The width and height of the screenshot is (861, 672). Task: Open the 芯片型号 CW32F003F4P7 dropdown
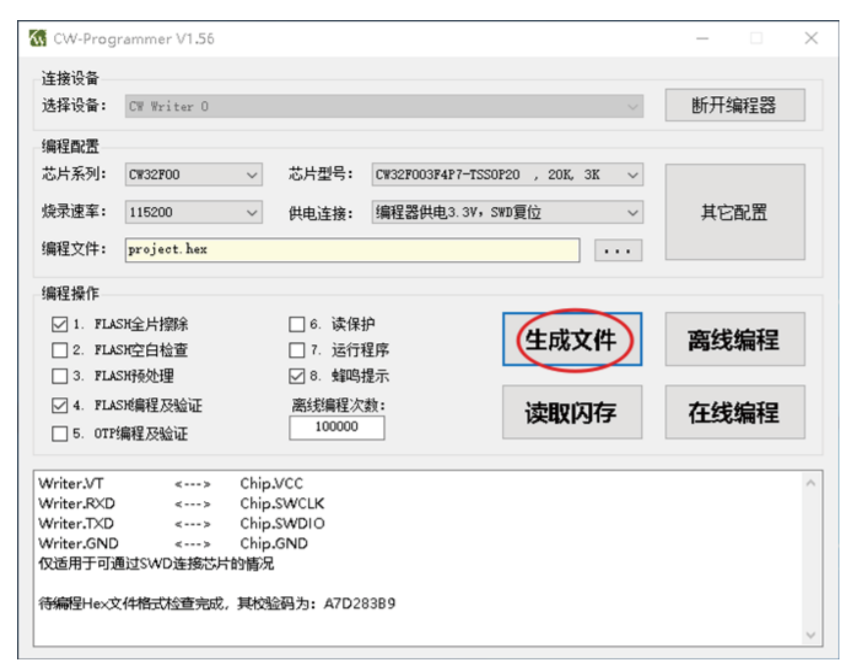pos(507,175)
